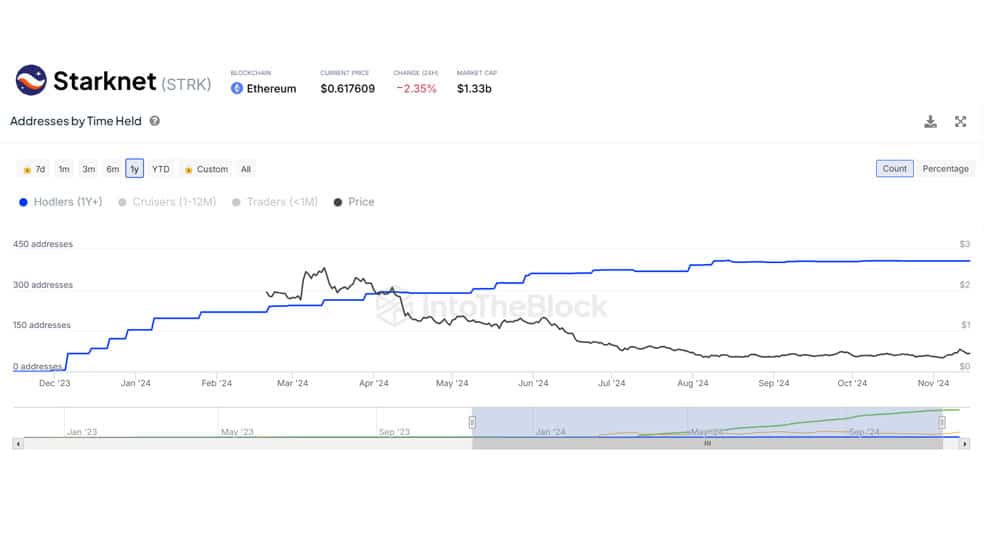Click the Aug '24 axis label
This screenshot has height=554, width=984.
[692, 383]
